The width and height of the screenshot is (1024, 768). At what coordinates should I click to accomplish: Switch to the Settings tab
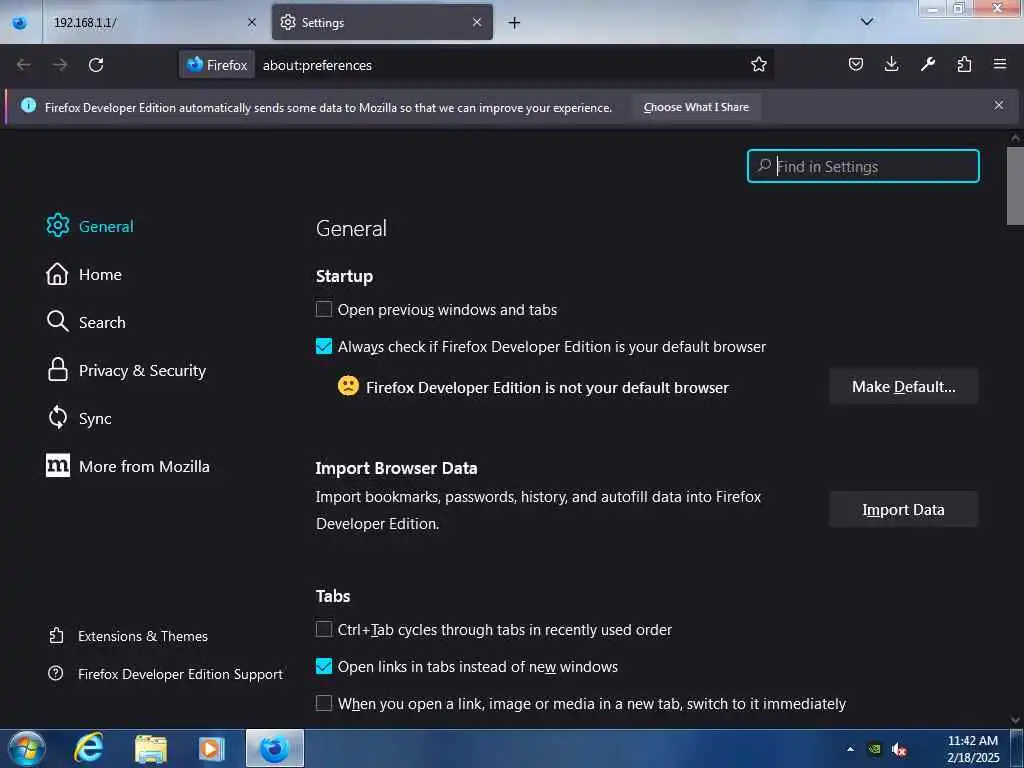[382, 23]
